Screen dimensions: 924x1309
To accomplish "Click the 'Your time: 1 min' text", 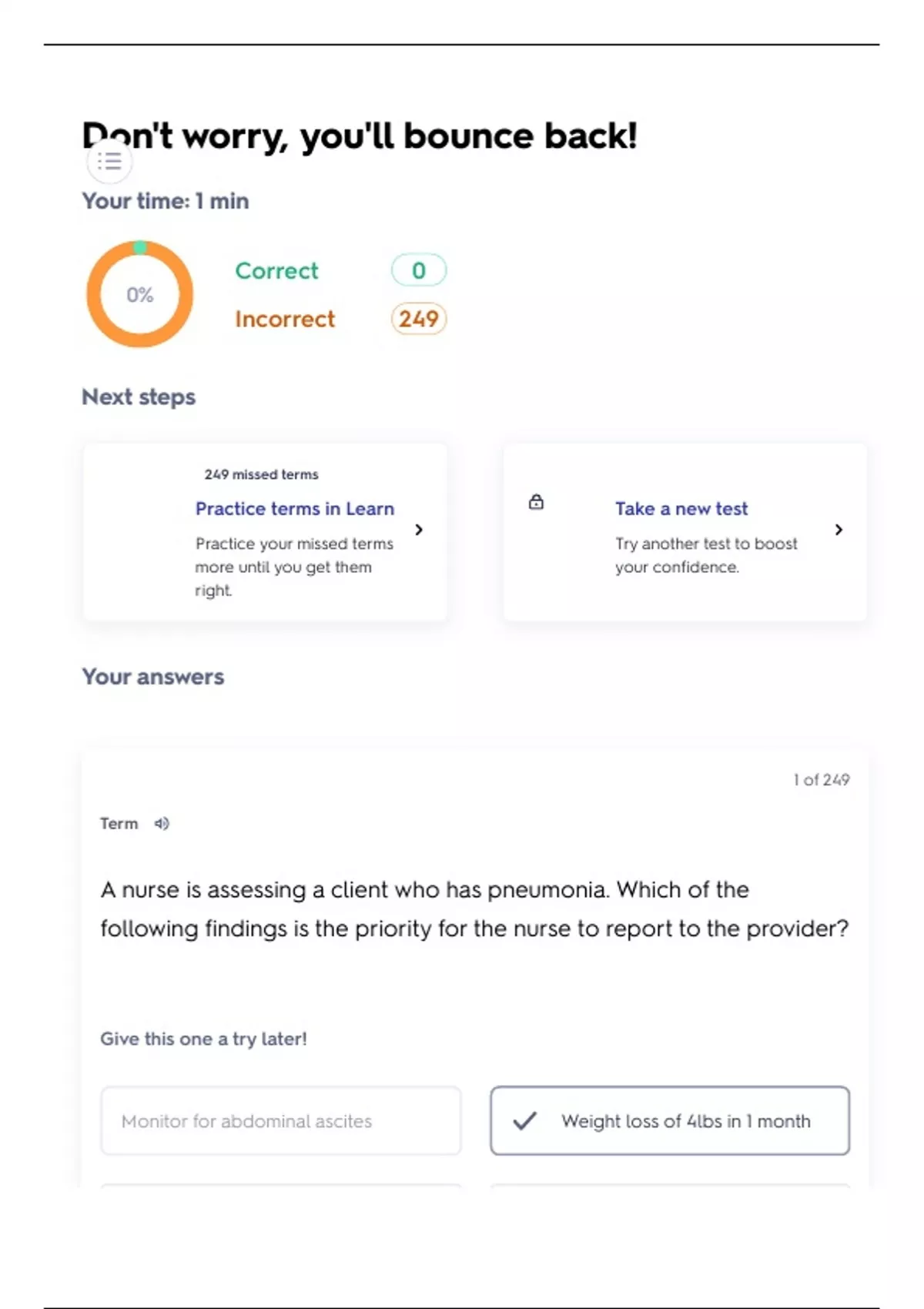I will pyautogui.click(x=166, y=201).
